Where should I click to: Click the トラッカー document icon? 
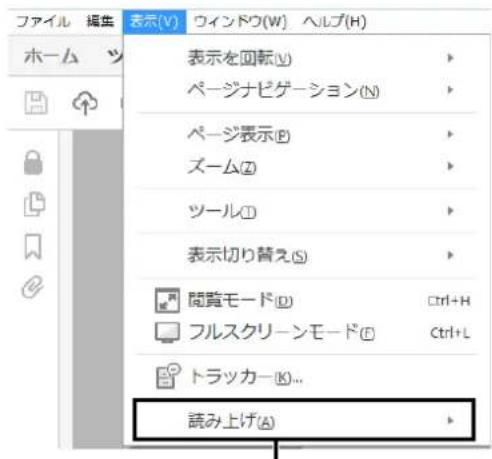coord(168,376)
